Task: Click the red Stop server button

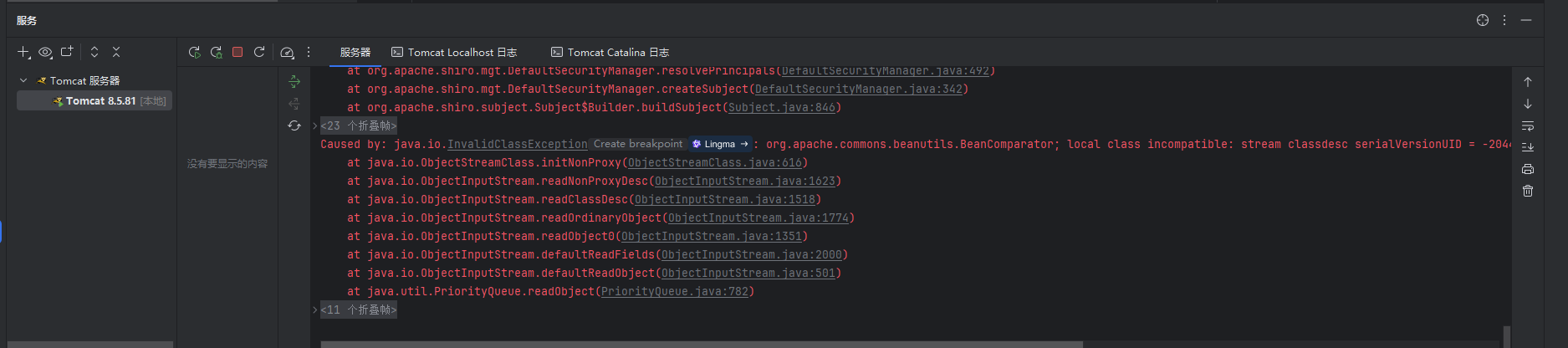Action: pos(237,52)
